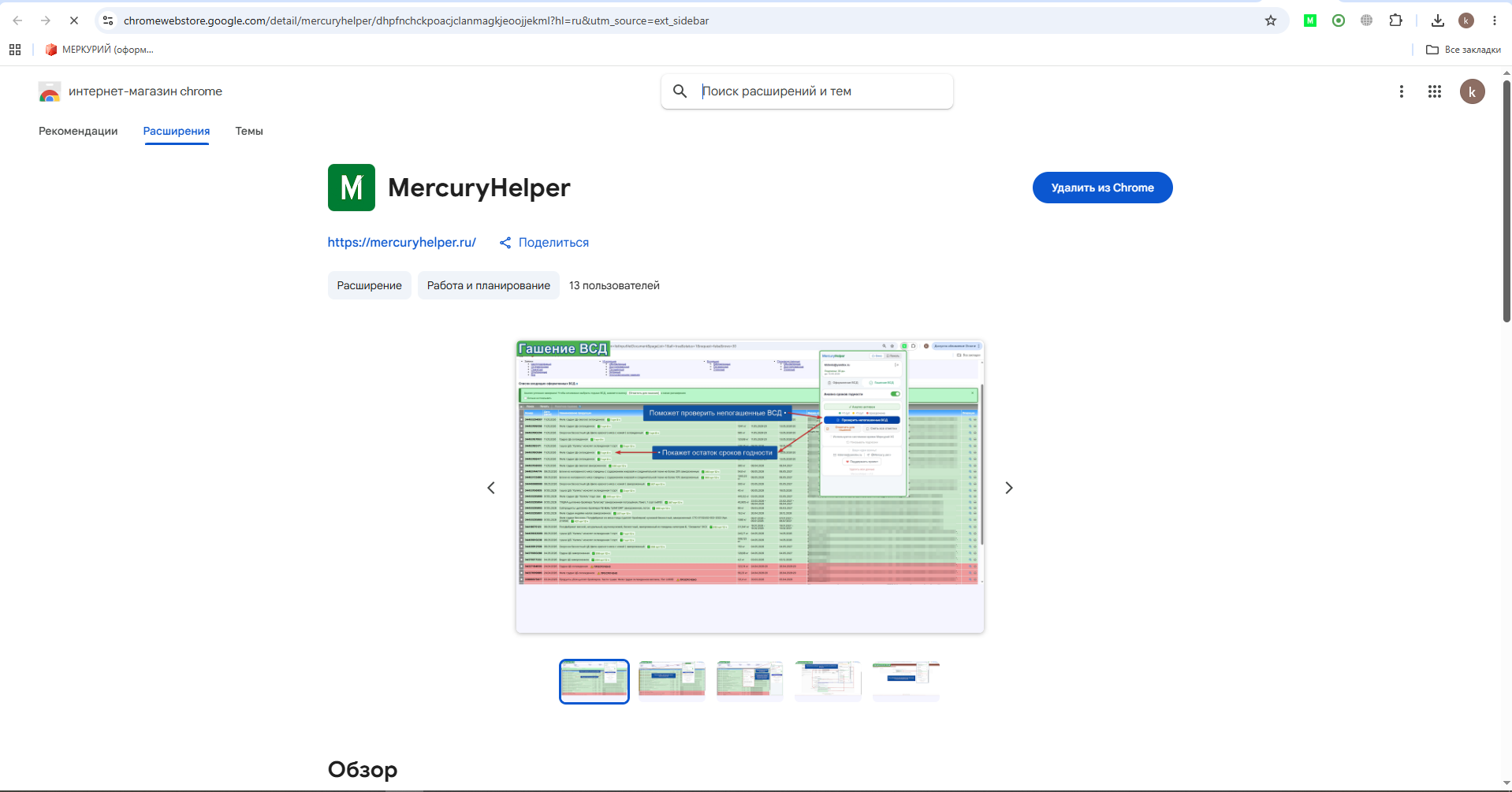Click the browser forward arrow
Image resolution: width=1512 pixels, height=792 pixels.
(46, 20)
